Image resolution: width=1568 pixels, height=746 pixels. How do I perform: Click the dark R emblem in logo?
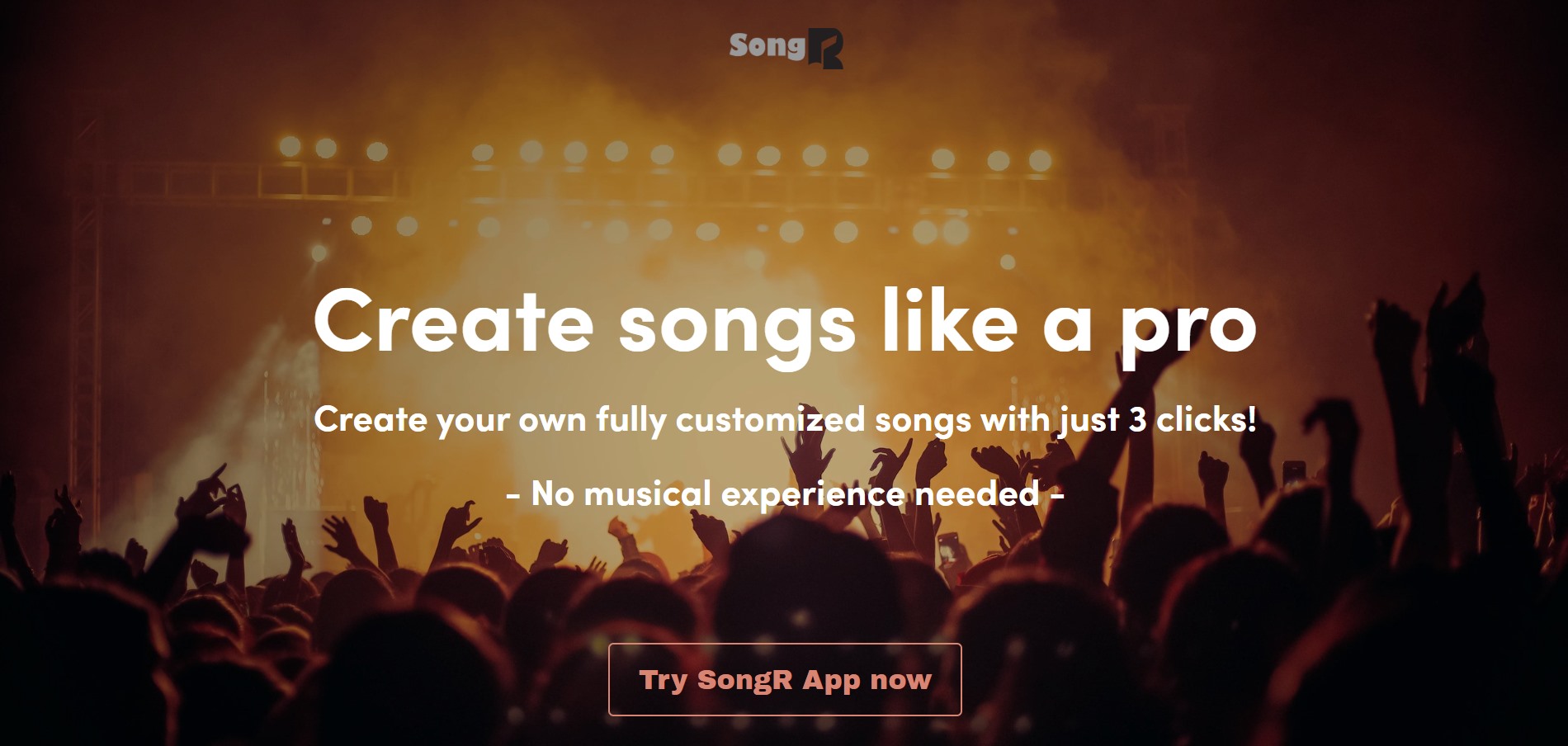824,50
